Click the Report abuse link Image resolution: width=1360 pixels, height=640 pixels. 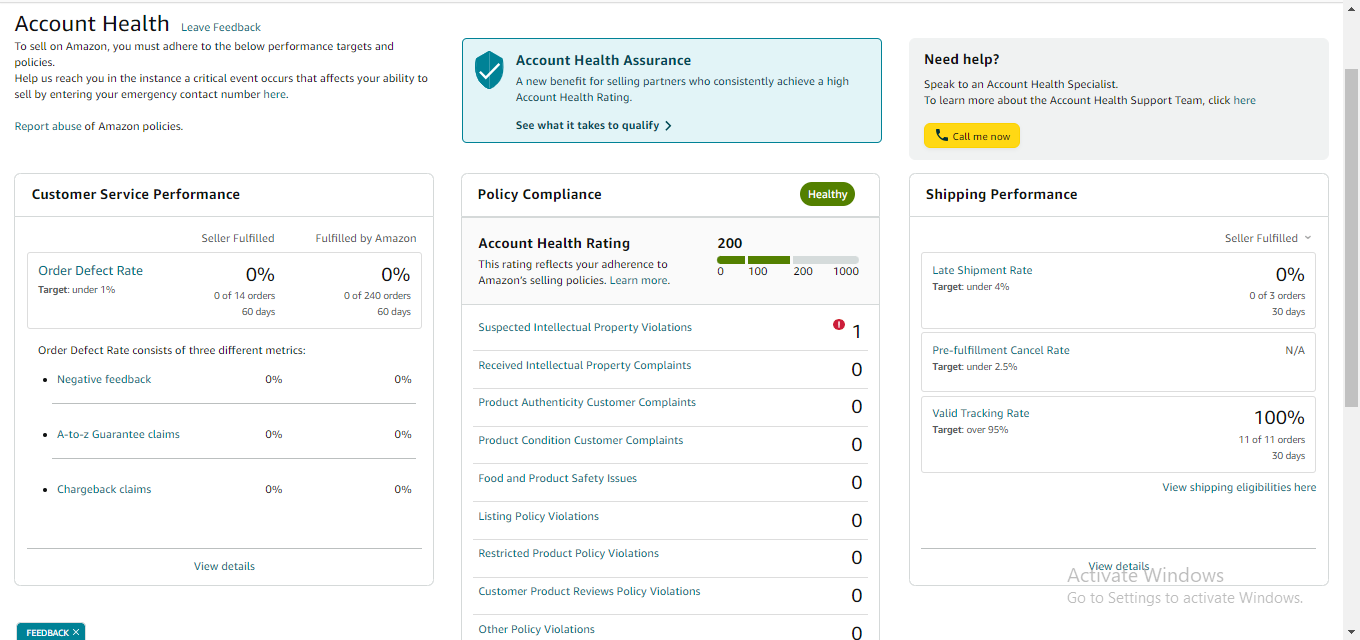48,127
